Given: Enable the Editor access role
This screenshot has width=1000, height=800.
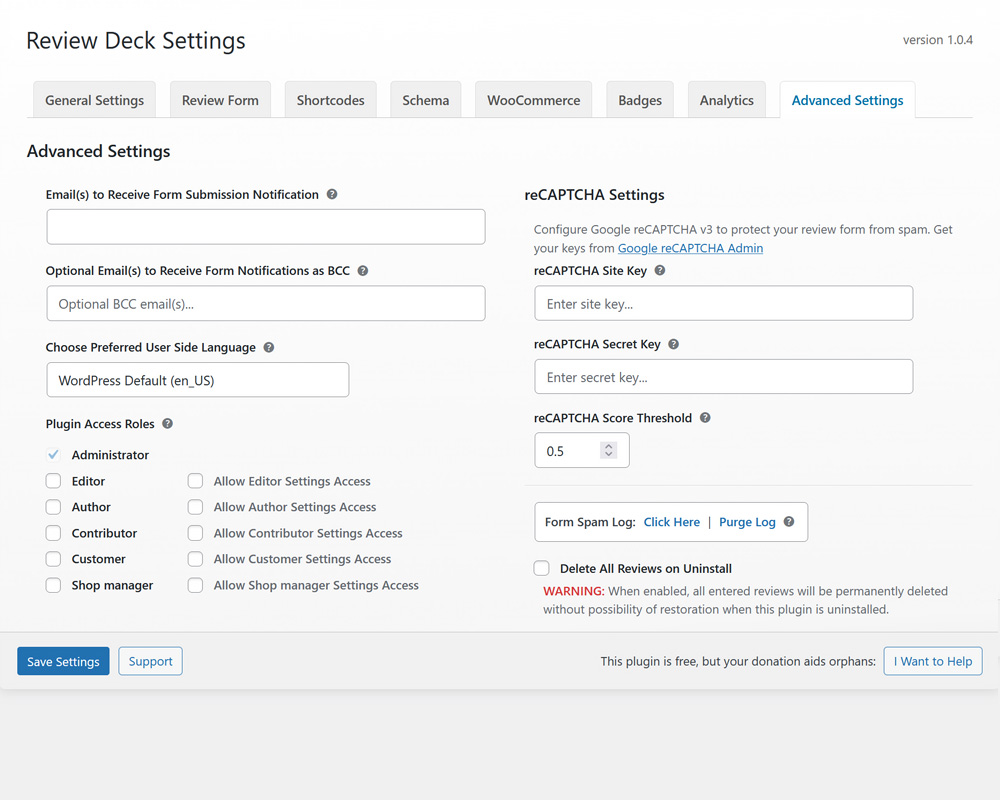Looking at the screenshot, I should [x=53, y=481].
